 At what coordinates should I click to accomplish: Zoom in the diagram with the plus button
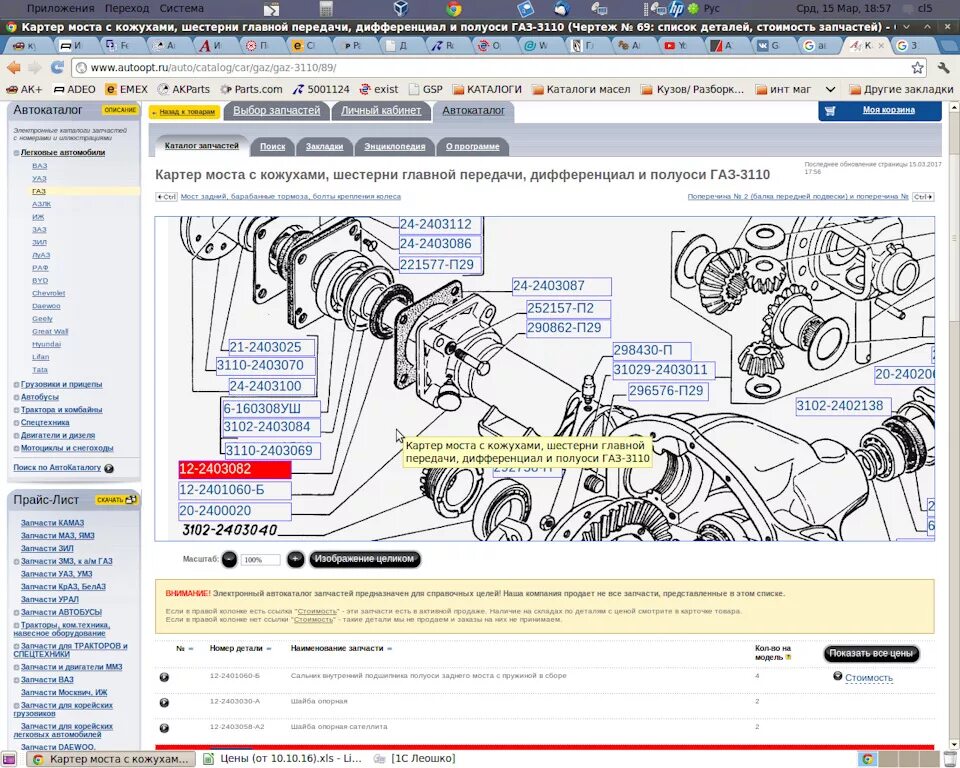pyautogui.click(x=295, y=559)
